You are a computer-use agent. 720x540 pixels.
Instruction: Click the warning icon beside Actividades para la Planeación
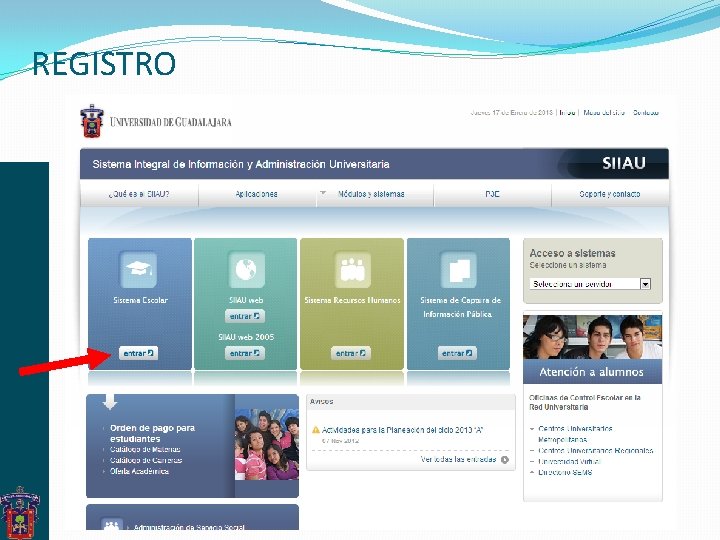(315, 430)
